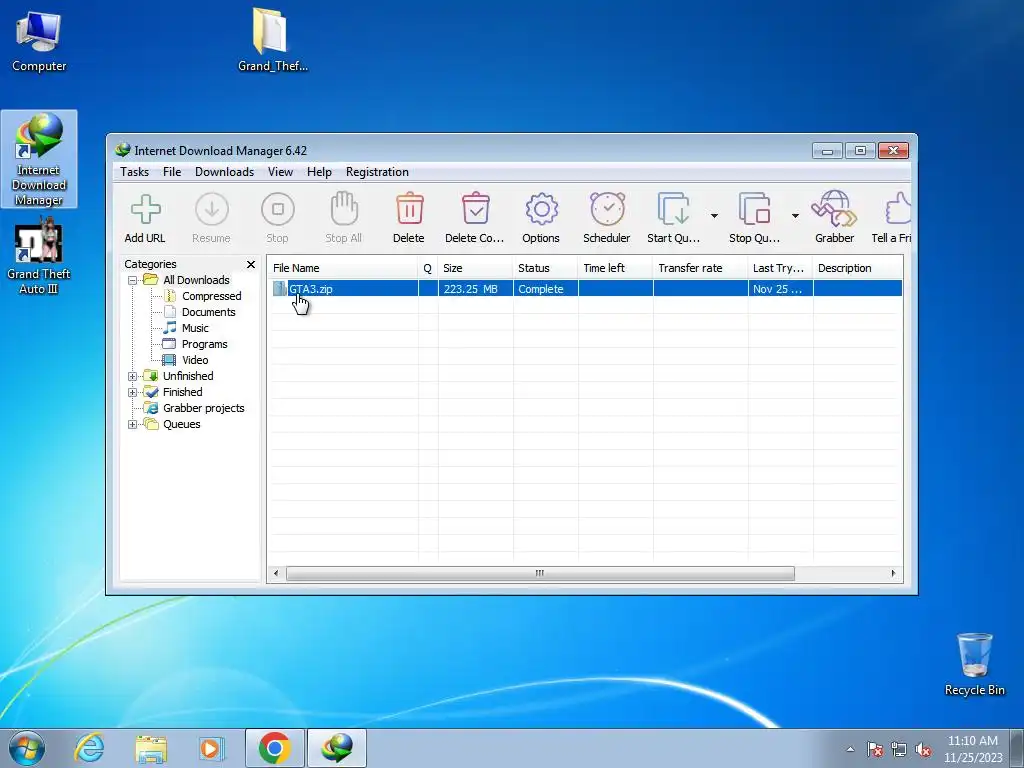The image size is (1024, 768).
Task: Sort by Transfer rate column header
Action: pyautogui.click(x=700, y=268)
